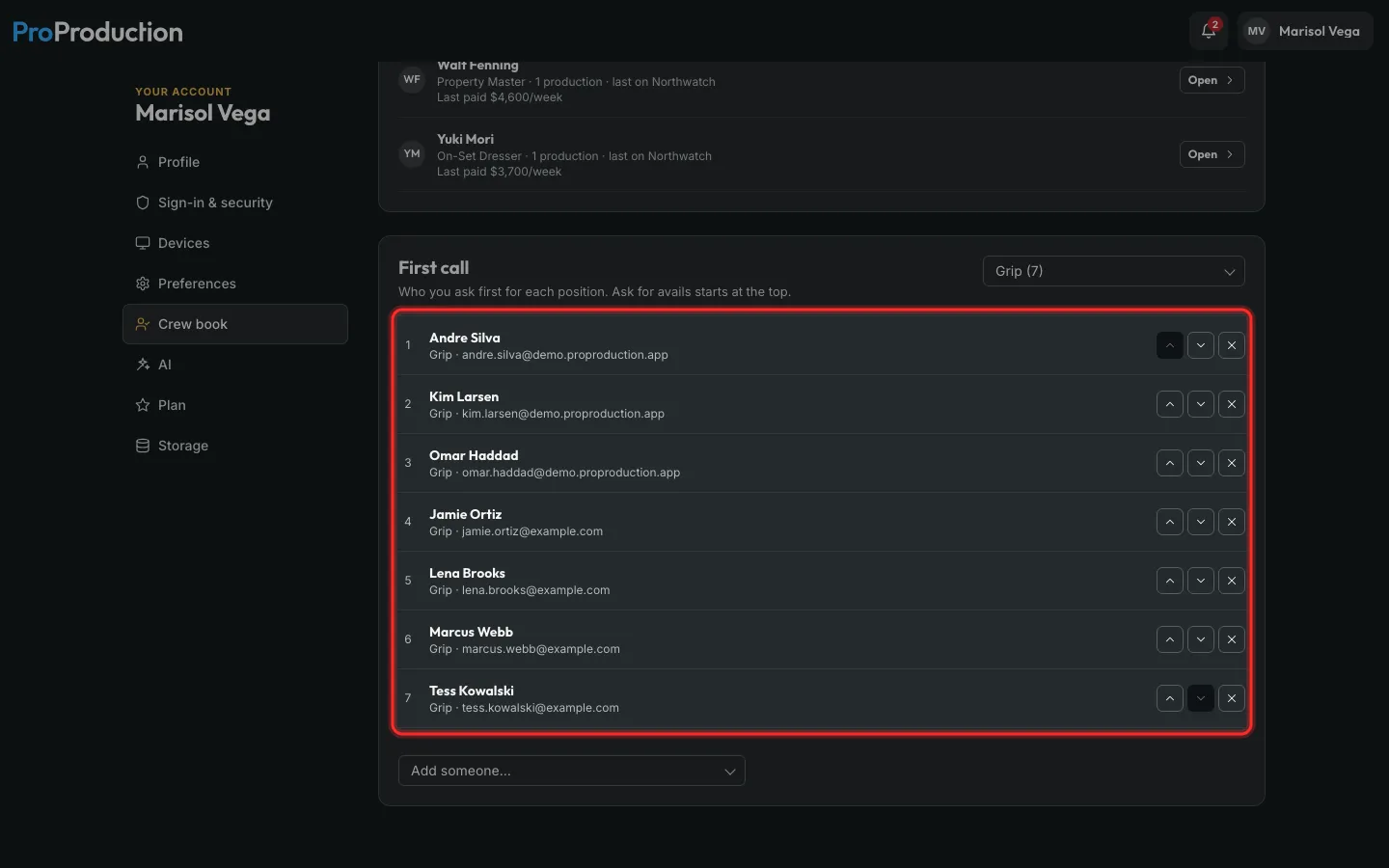The height and width of the screenshot is (868, 1389).
Task: Remove Lena Brooks from first call
Action: [1232, 581]
